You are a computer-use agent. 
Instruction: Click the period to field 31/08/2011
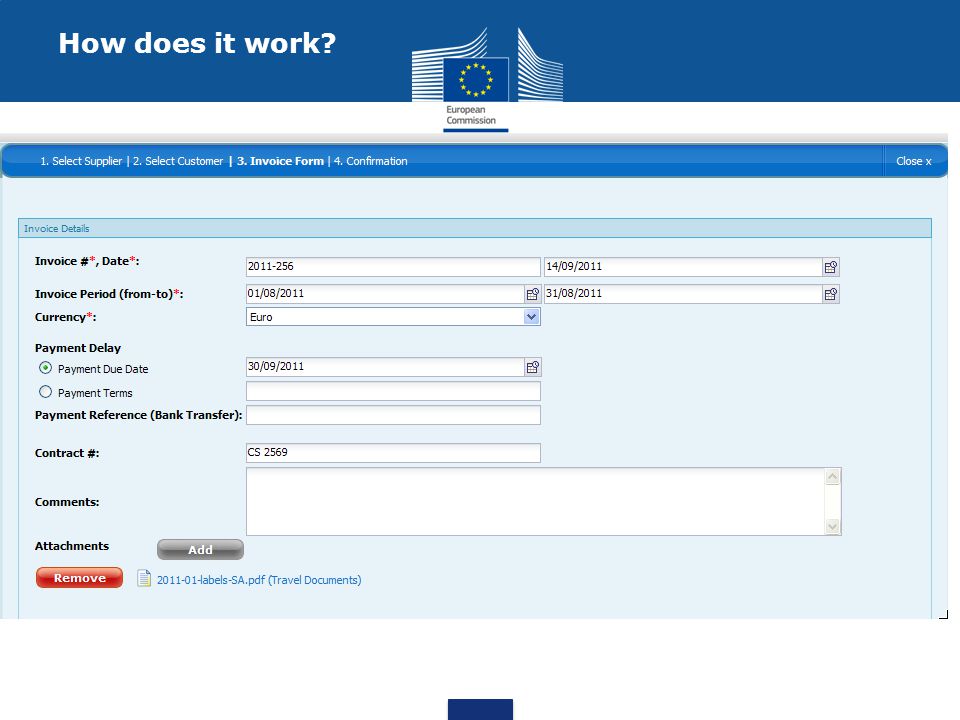click(683, 294)
